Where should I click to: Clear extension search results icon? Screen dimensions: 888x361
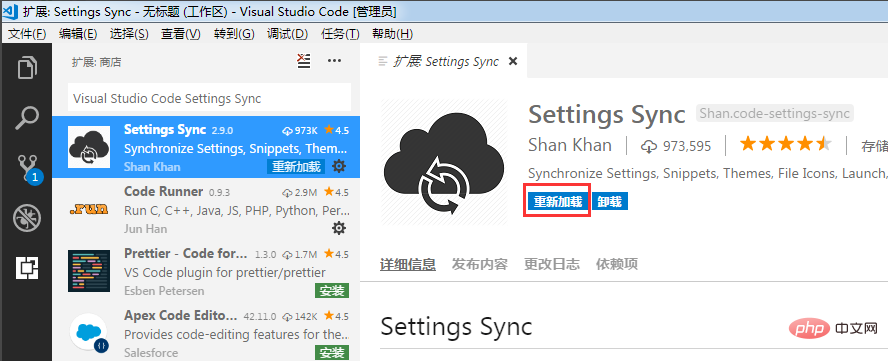304,61
